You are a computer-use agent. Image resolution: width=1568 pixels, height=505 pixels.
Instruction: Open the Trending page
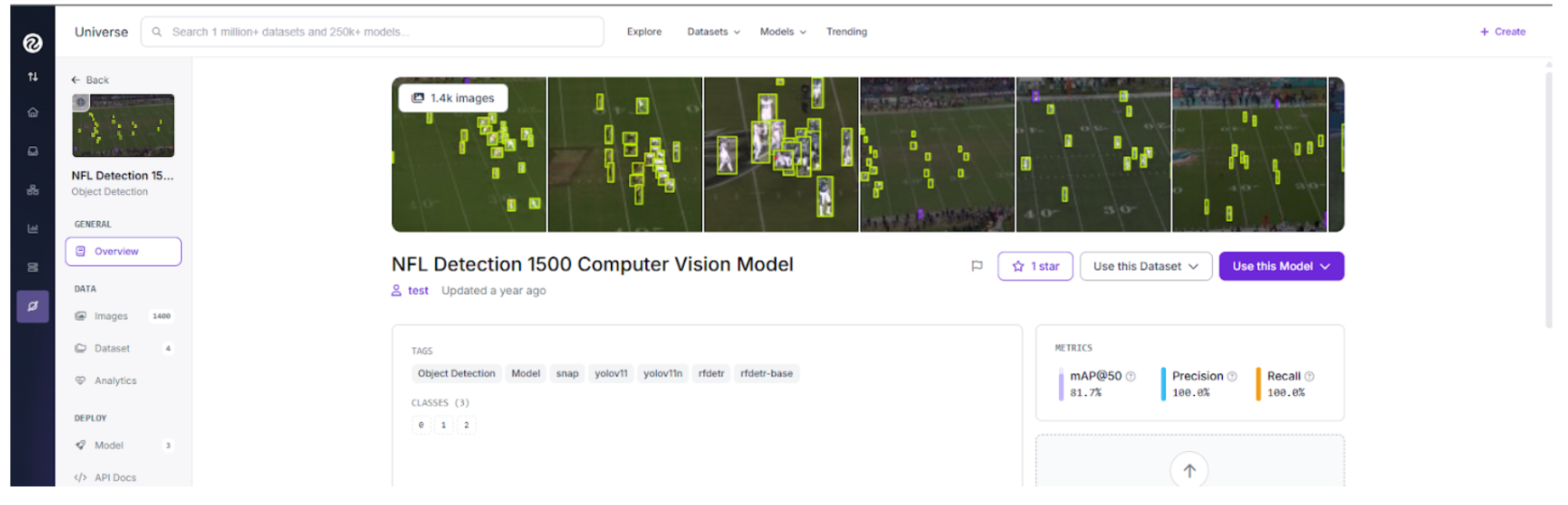[x=847, y=32]
